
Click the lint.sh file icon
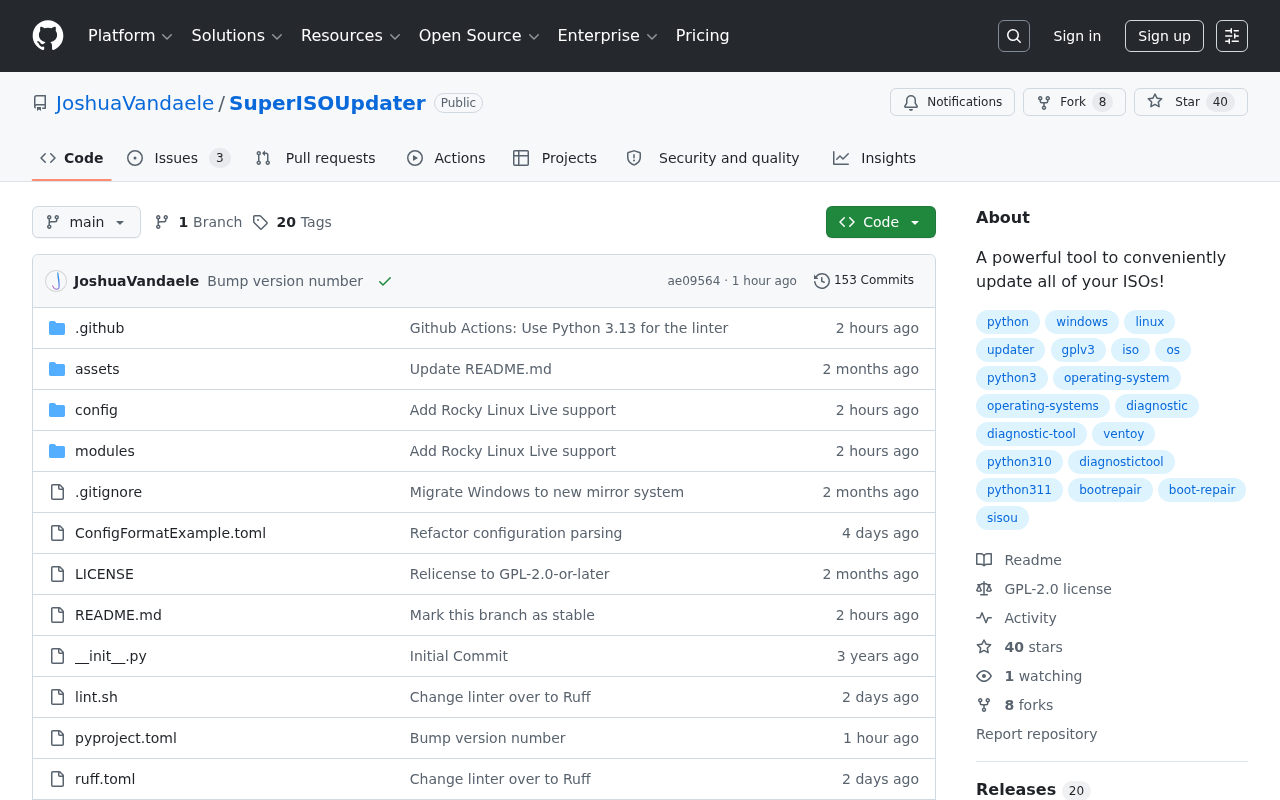click(57, 697)
